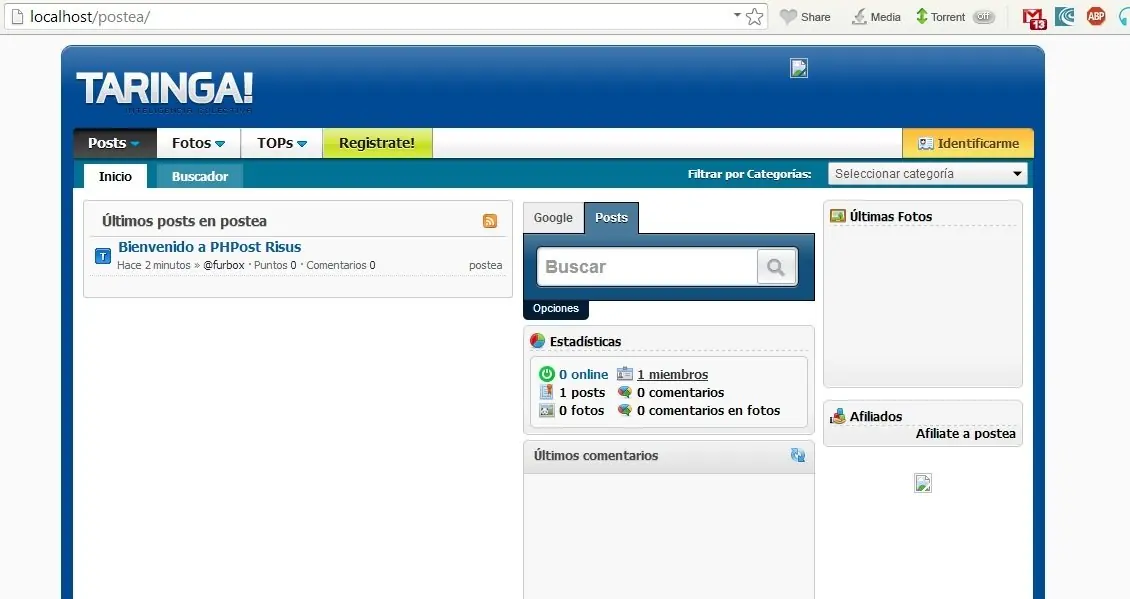Click the comment icon beside comentarios en fotos
This screenshot has width=1130, height=599.
coord(625,410)
